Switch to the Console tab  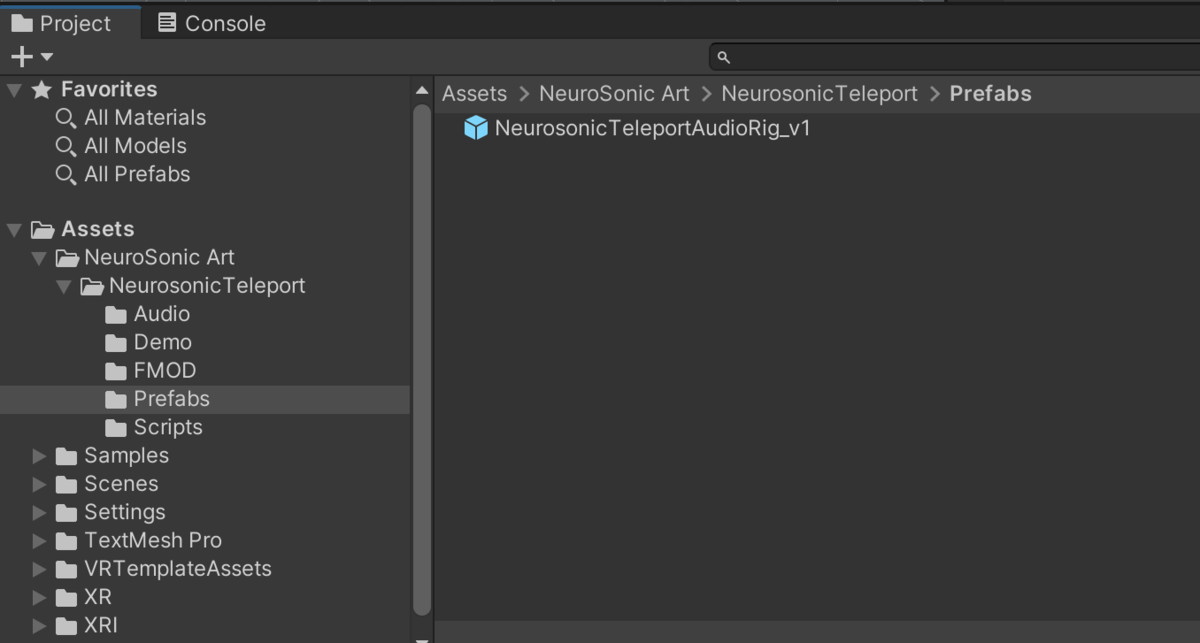tap(211, 22)
